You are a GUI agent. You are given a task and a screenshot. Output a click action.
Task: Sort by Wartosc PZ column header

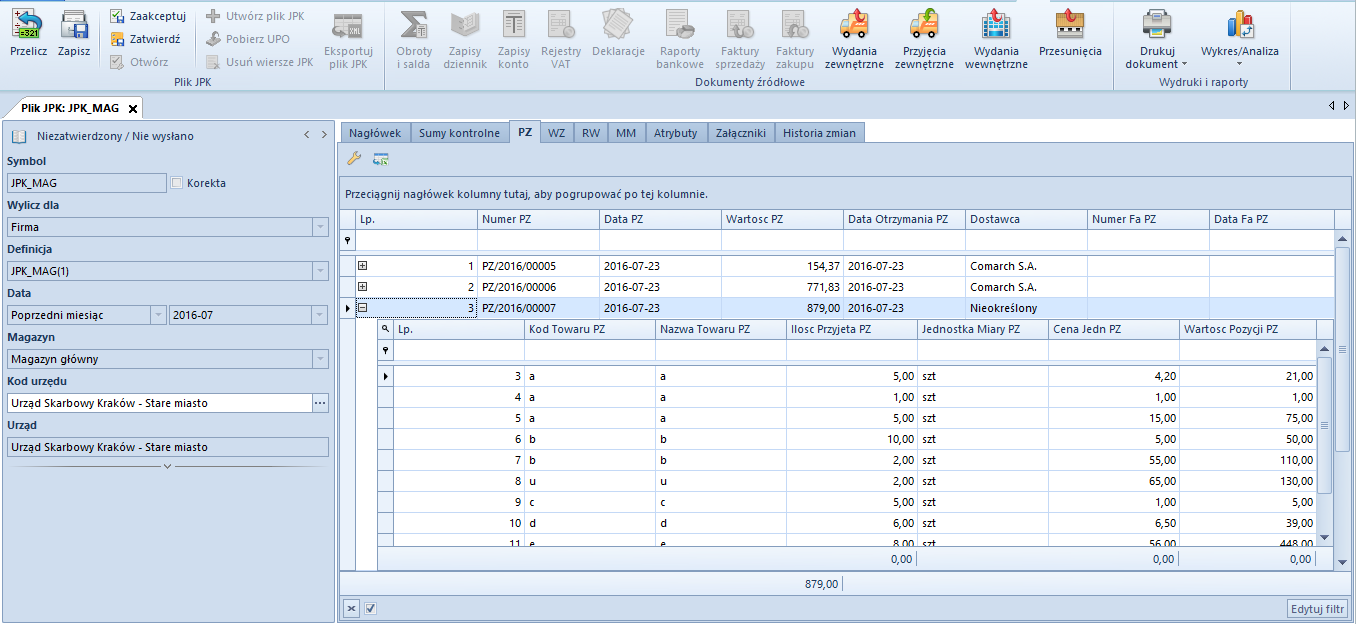tap(782, 219)
